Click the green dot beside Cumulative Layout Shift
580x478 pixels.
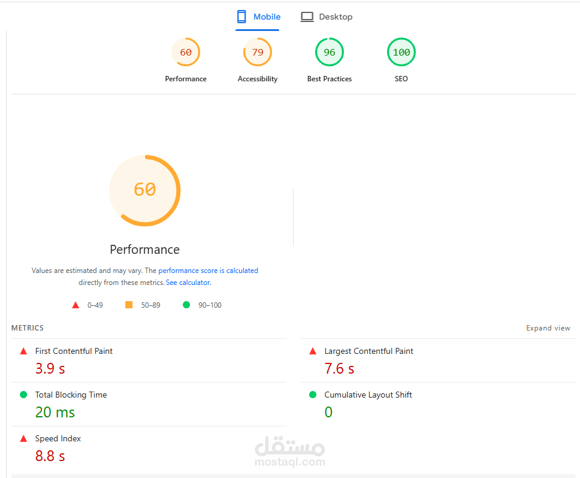313,395
